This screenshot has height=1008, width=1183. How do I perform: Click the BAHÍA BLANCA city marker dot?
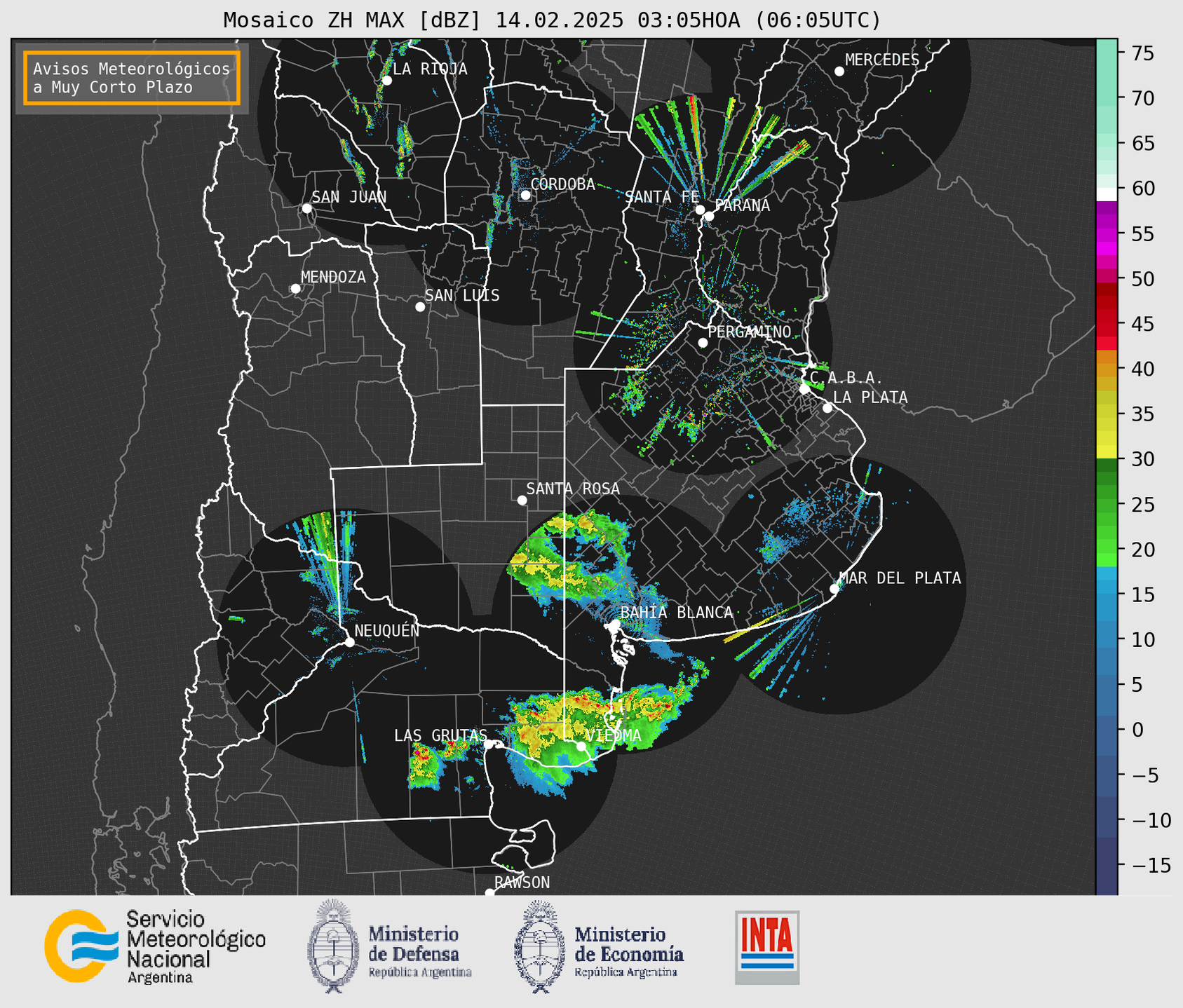click(x=615, y=624)
